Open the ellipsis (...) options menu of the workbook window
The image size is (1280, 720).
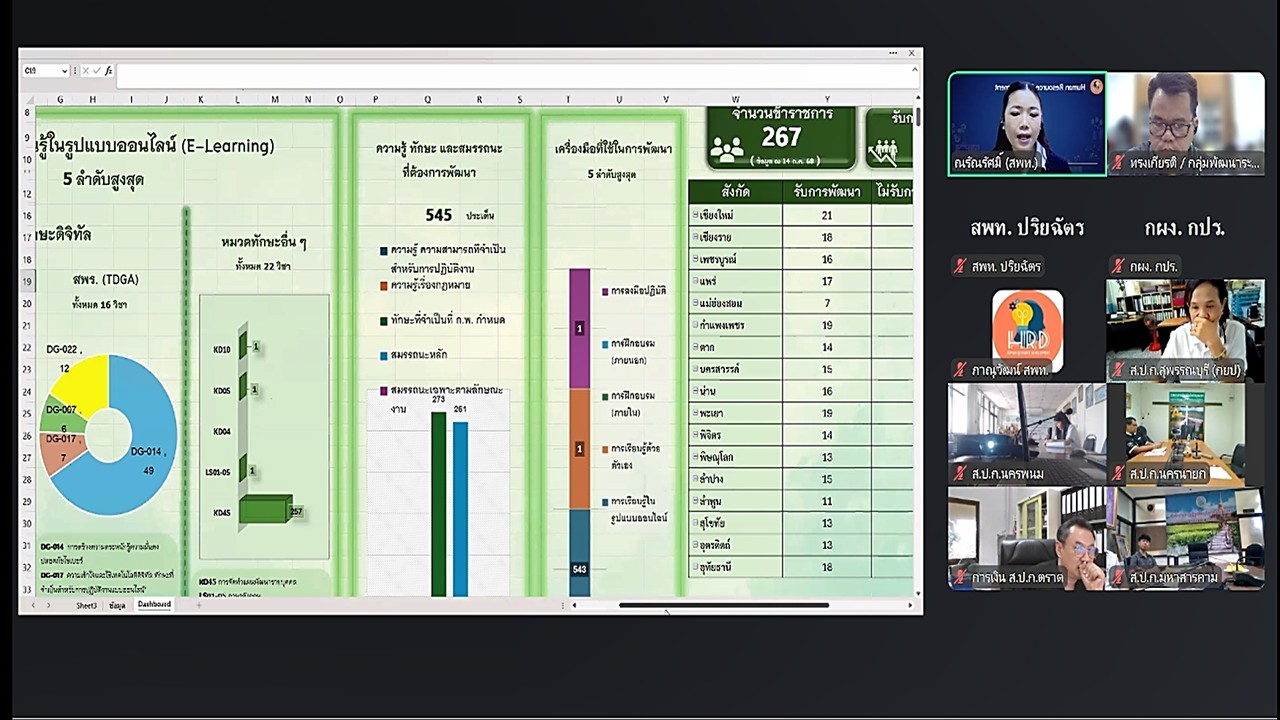(x=893, y=53)
